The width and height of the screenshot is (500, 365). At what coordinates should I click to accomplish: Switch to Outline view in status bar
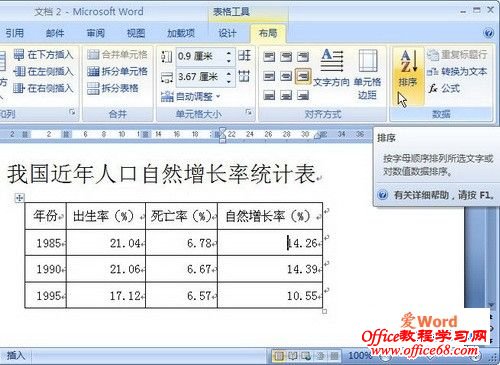(x=320, y=356)
